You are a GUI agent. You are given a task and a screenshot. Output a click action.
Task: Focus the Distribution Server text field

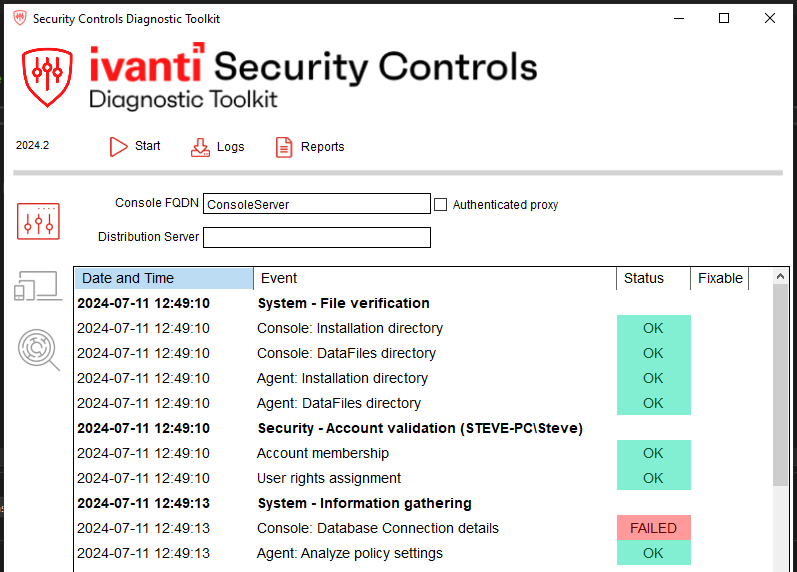click(316, 238)
